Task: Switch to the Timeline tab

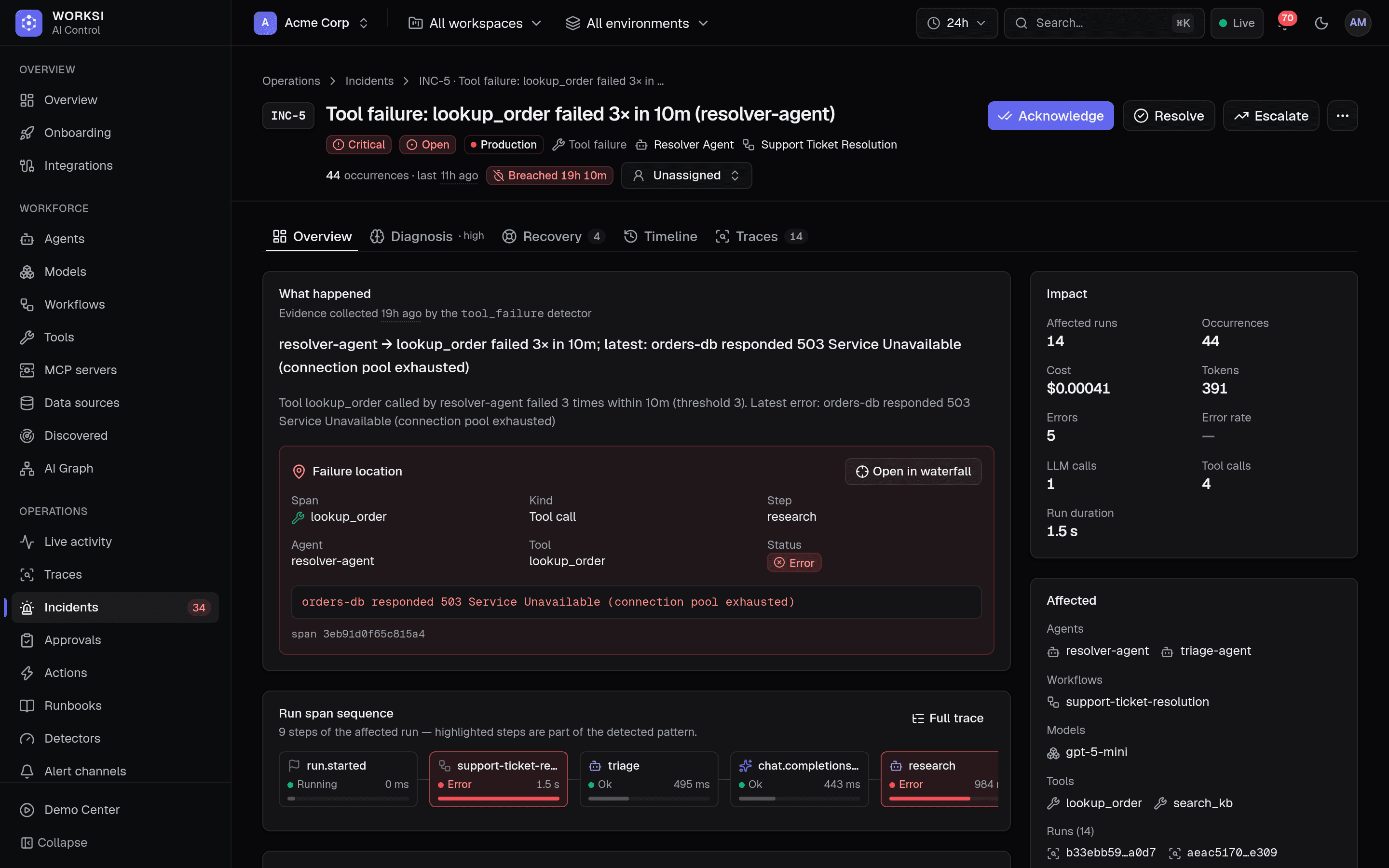Action: pyautogui.click(x=660, y=236)
